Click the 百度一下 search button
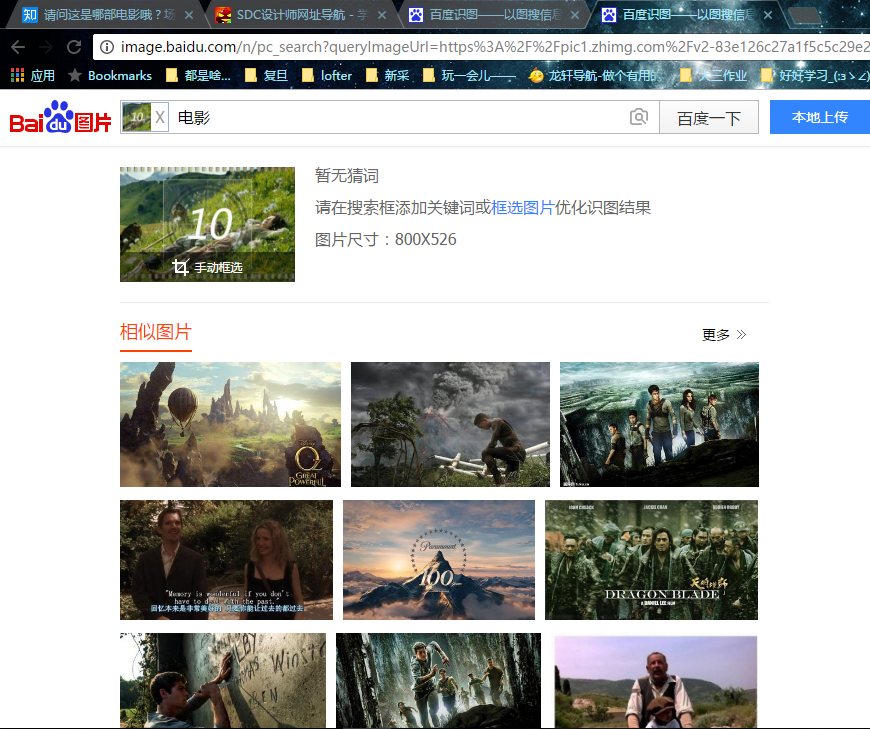The image size is (870, 729). 709,117
